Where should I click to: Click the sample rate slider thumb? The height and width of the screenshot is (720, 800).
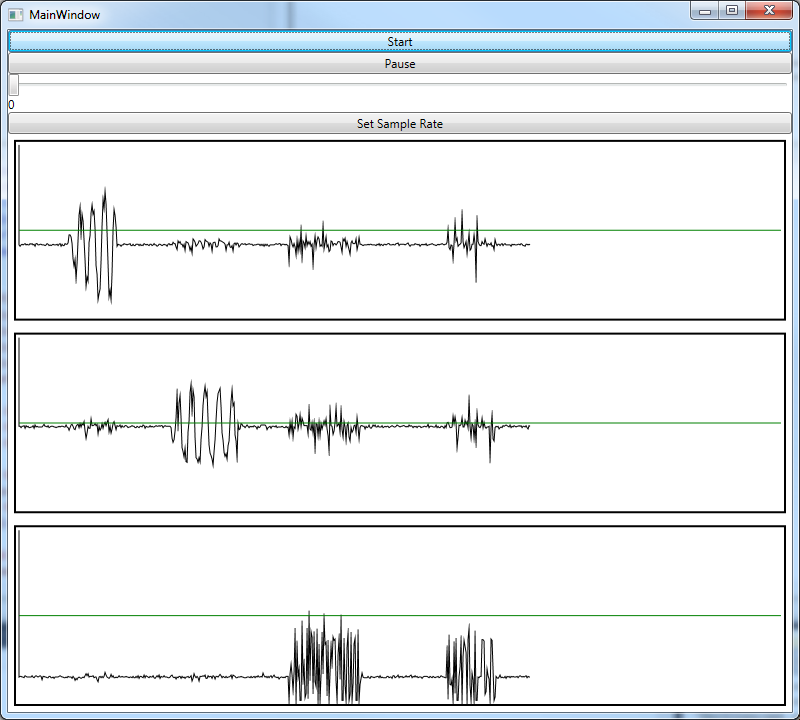(13, 85)
